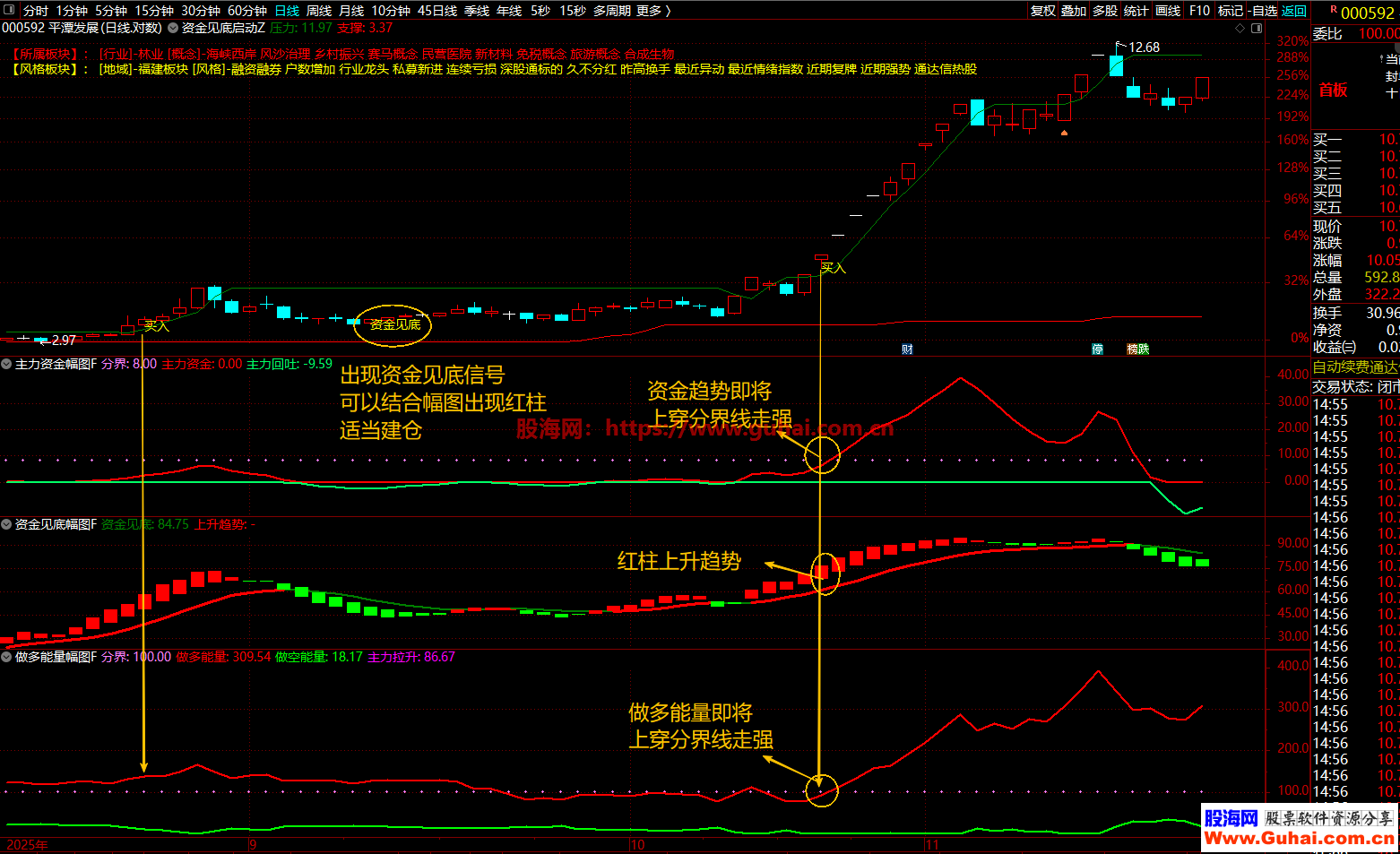Viewport: 1400px width, 854px height.
Task: Open the 资金见底幅图F indicator dropdown
Action: (7, 524)
